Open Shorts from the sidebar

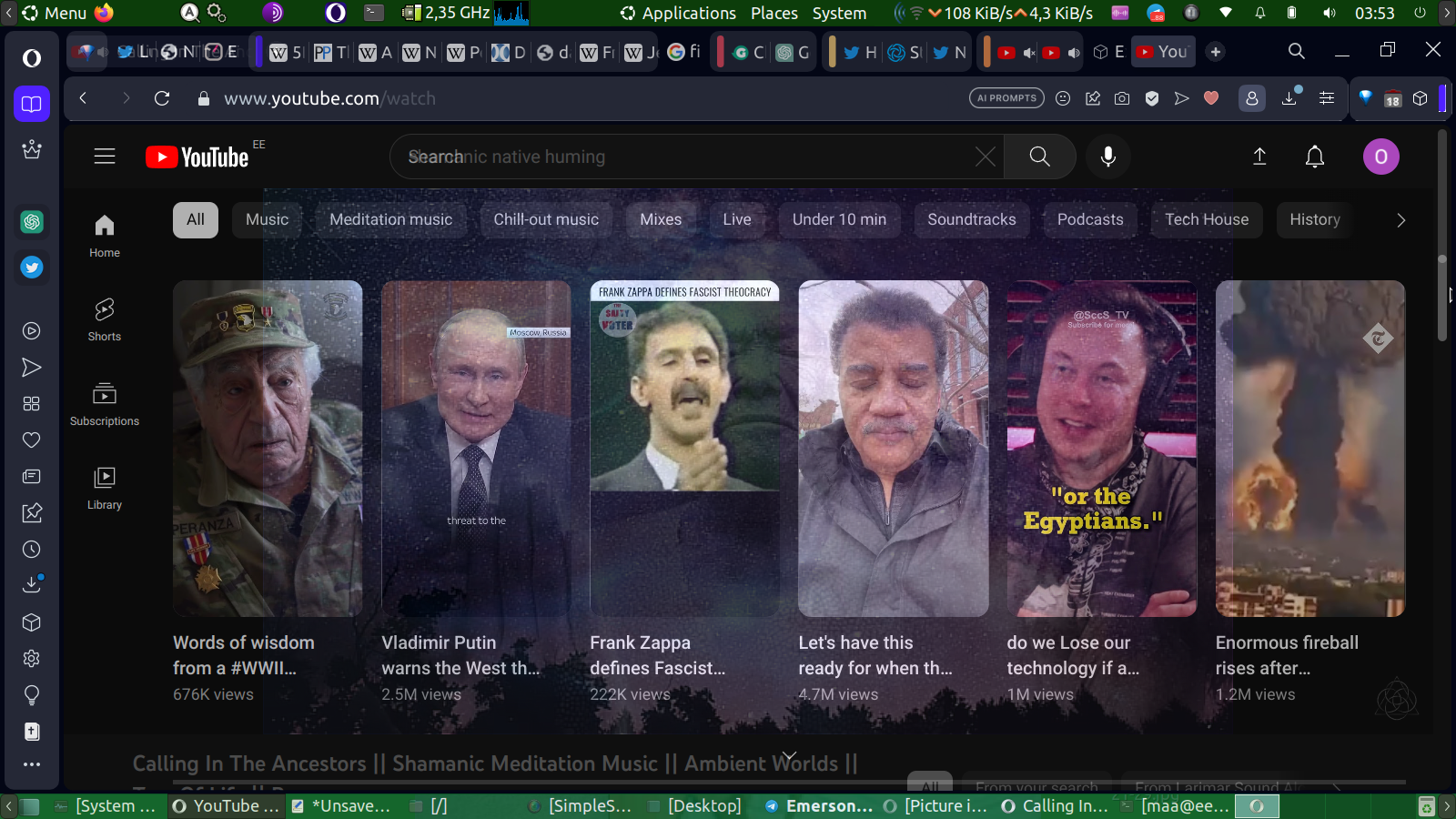coord(105,319)
